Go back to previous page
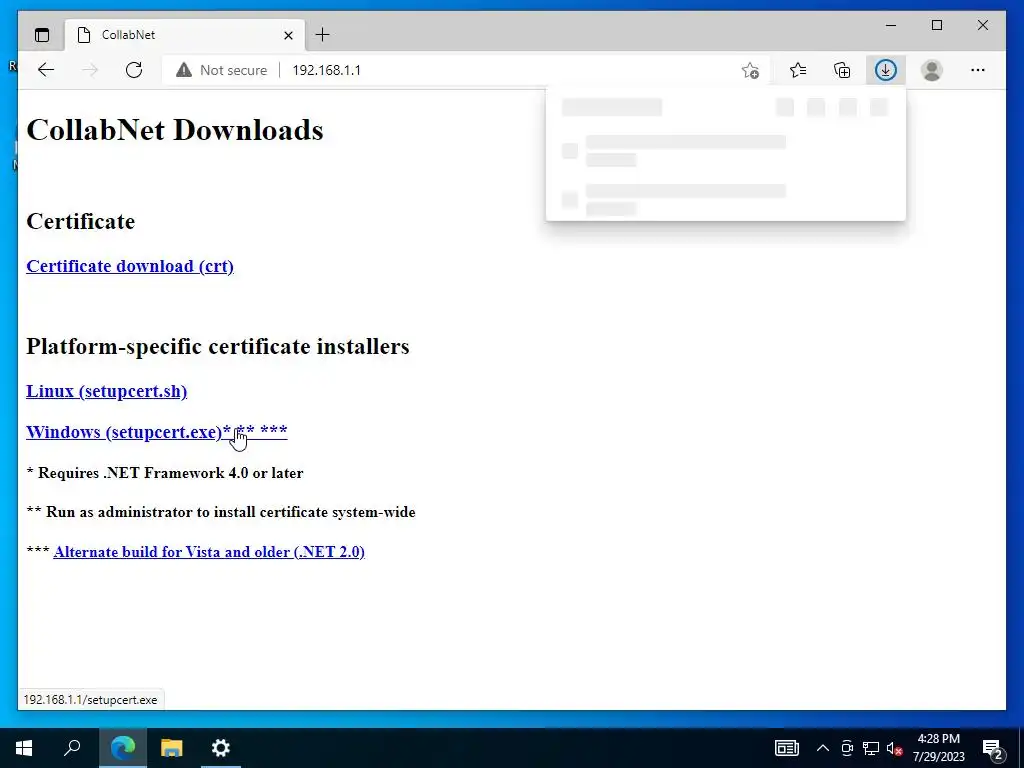1024x768 pixels. point(46,70)
